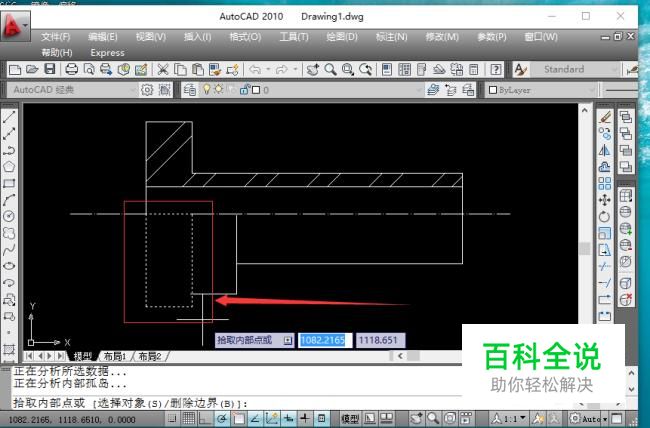Click command window scroll down arrow

[x=631, y=389]
